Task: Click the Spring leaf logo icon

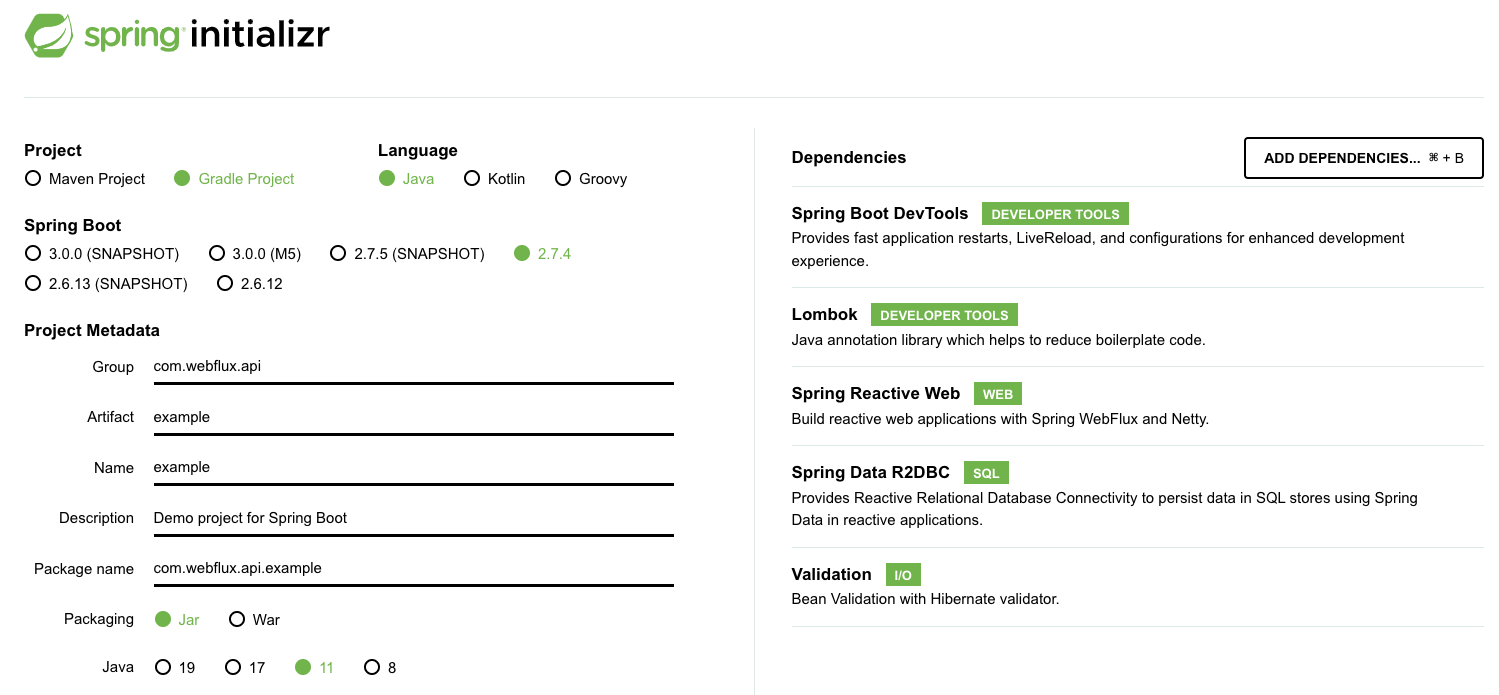Action: click(x=49, y=35)
